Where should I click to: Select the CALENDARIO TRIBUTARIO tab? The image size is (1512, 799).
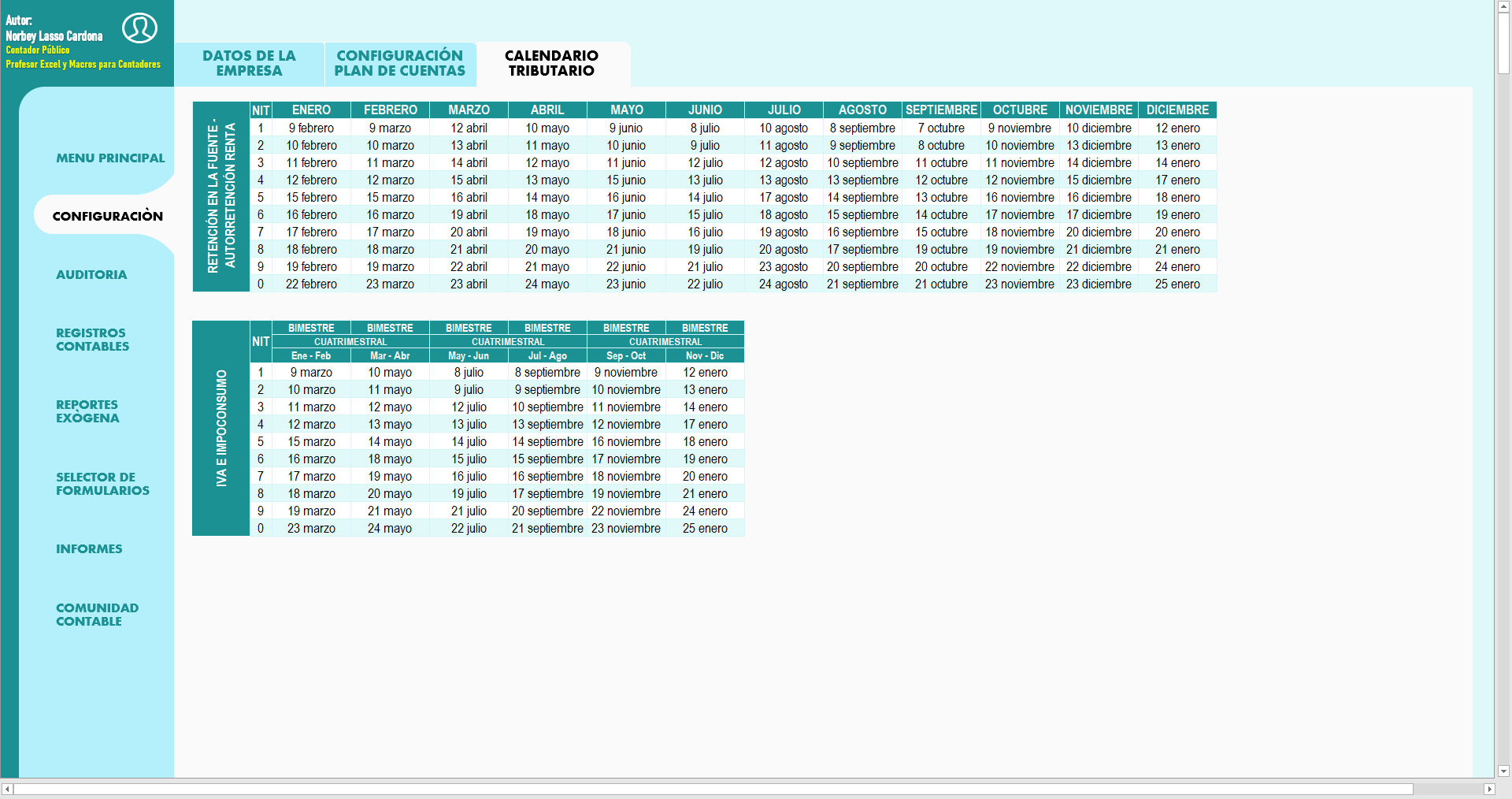[x=551, y=63]
